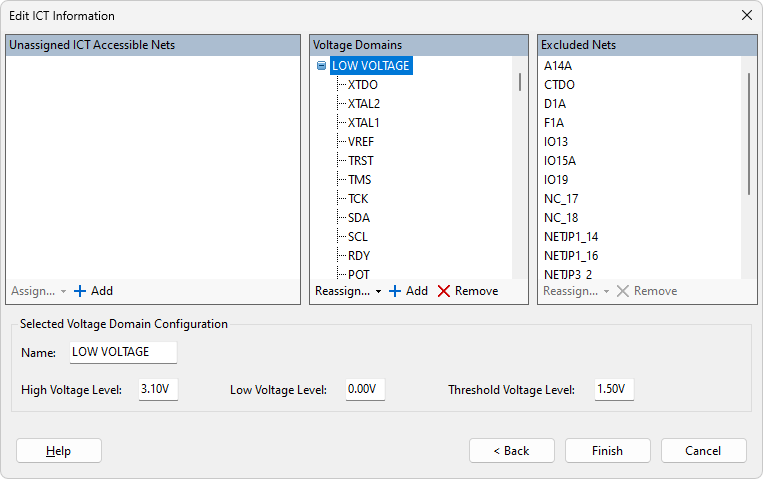This screenshot has height=479, width=763.
Task: Select the VREF net in the tree
Action: [360, 142]
